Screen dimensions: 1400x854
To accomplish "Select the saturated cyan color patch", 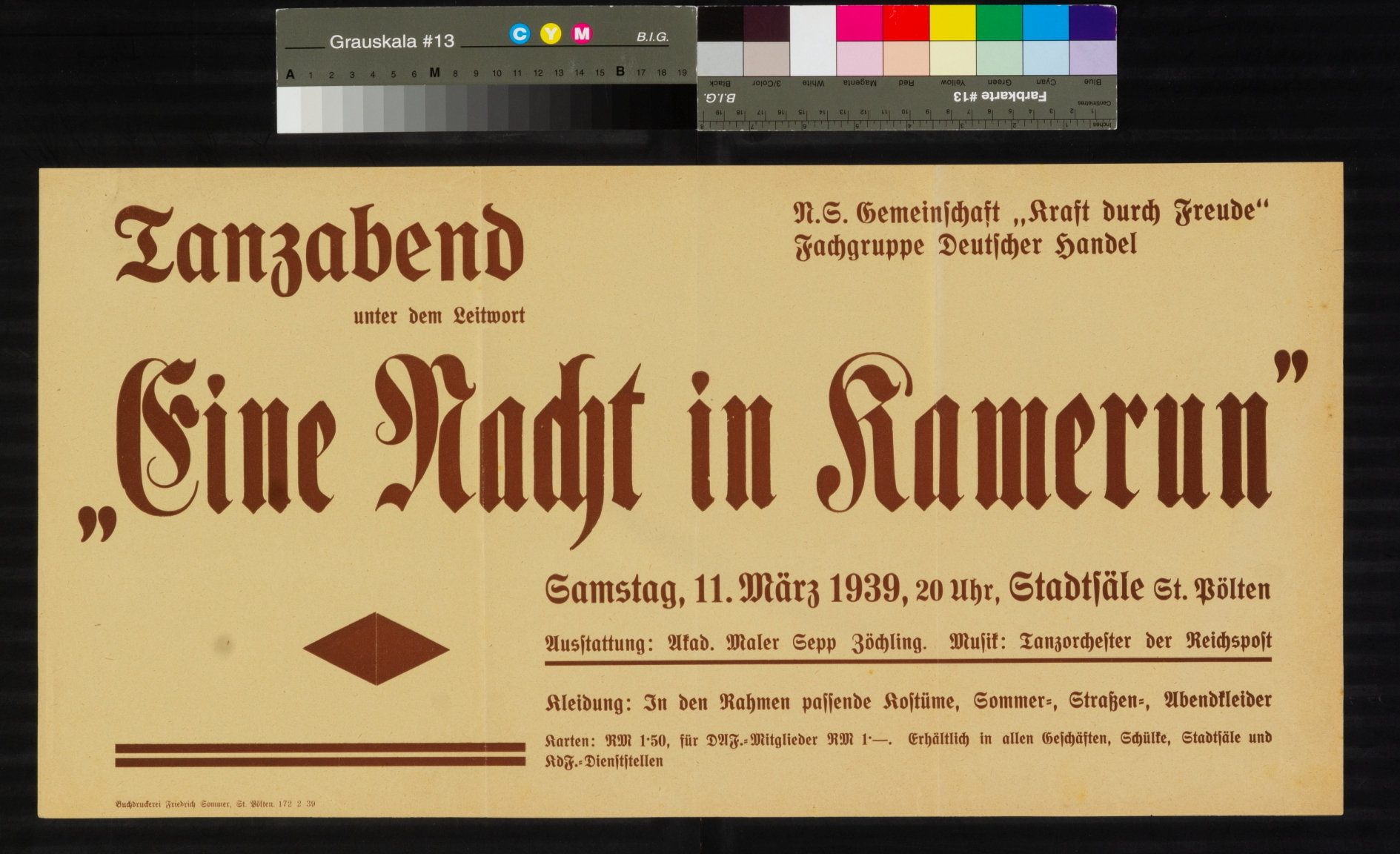I will pos(1046,24).
